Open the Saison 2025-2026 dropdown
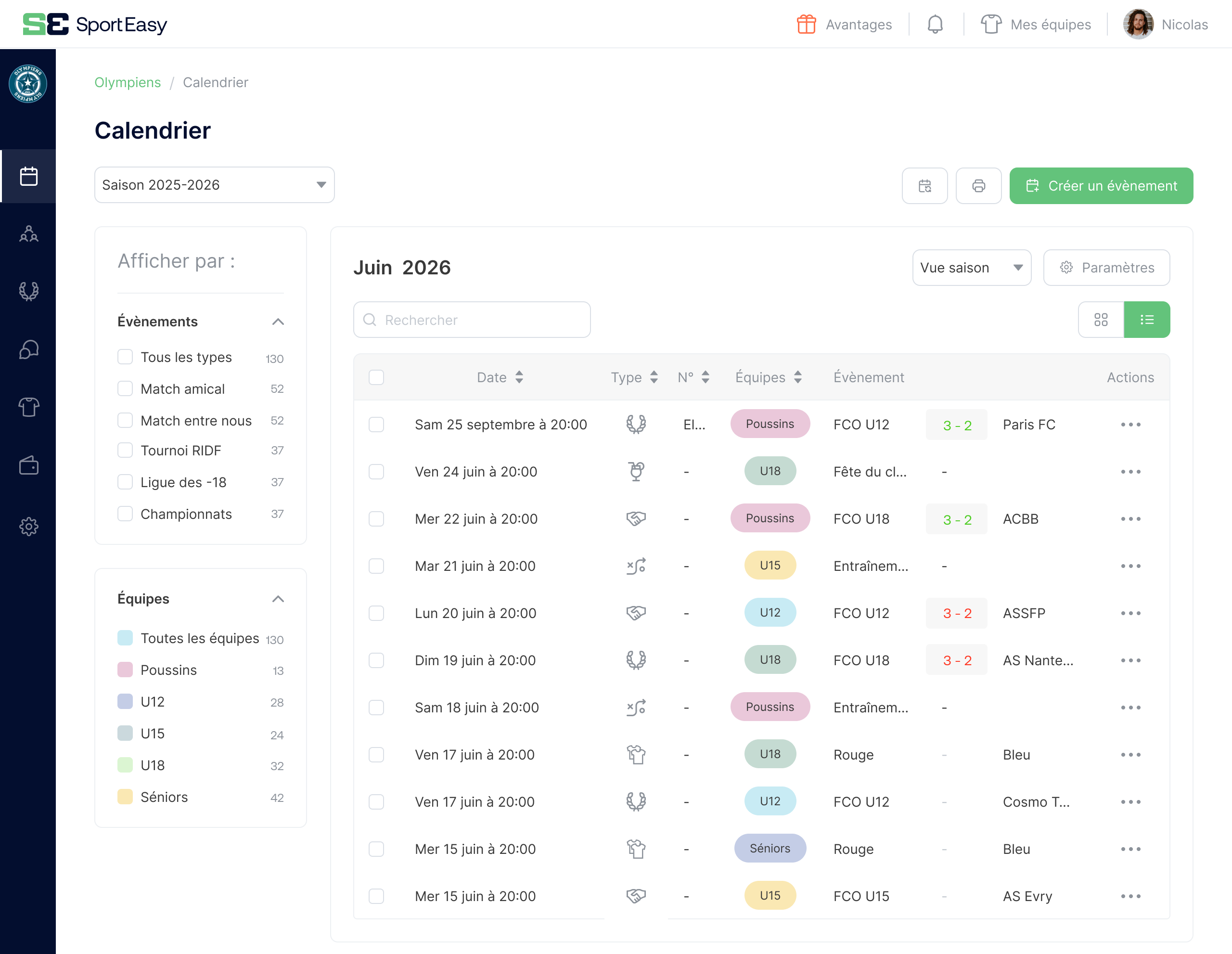The height and width of the screenshot is (954, 1232). 214,185
